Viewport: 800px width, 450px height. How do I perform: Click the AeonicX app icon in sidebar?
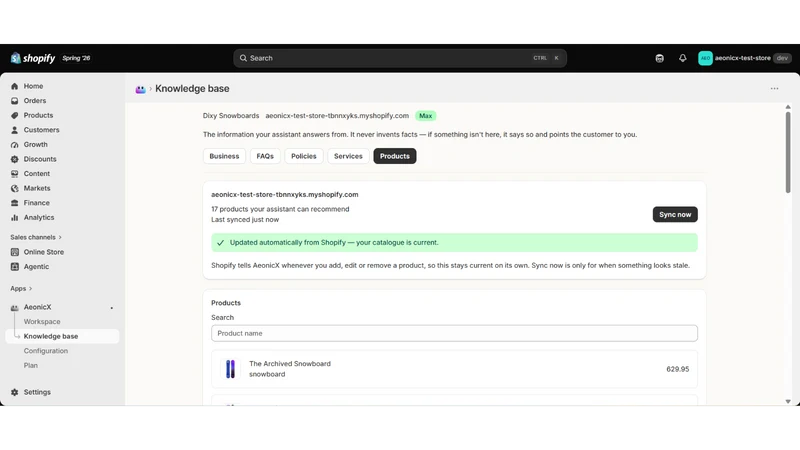15,307
